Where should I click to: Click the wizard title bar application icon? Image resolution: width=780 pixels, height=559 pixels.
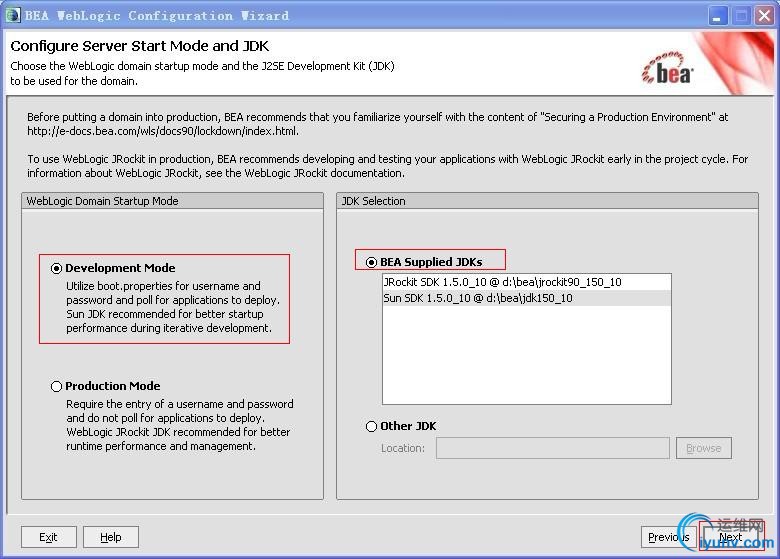(x=13, y=15)
